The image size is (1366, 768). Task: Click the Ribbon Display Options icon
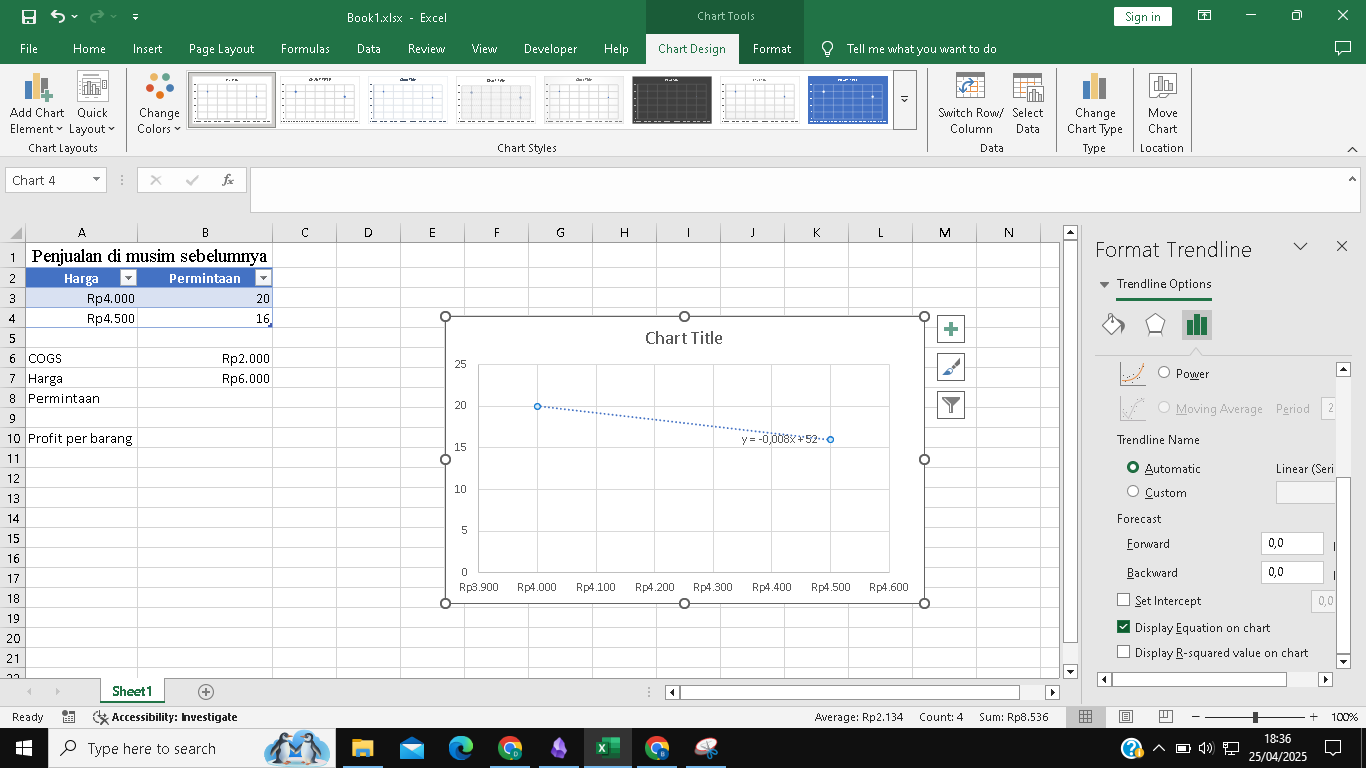1205,16
